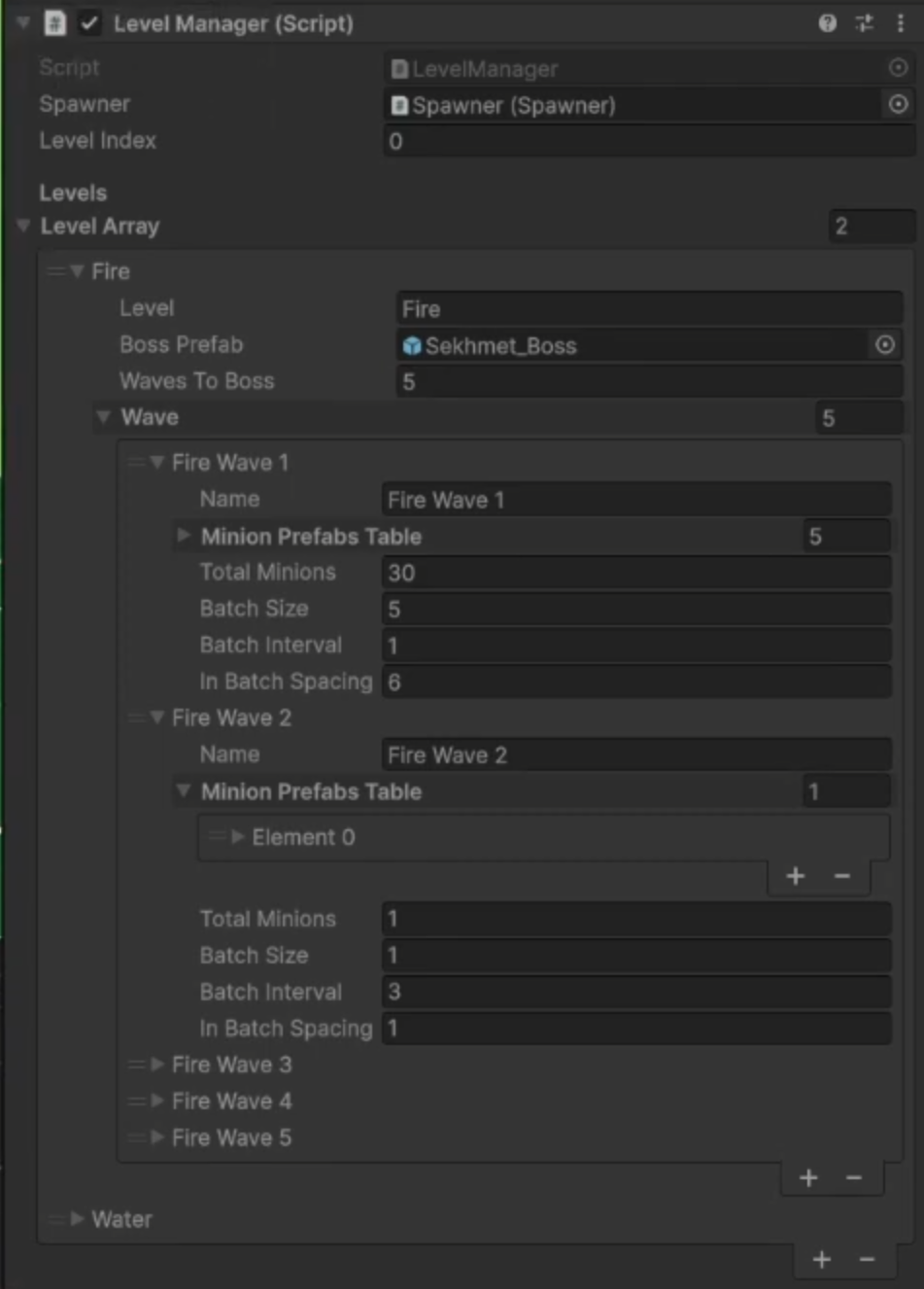The image size is (924, 1289).
Task: Click Batch Size field in Fire Wave 1
Action: click(636, 610)
